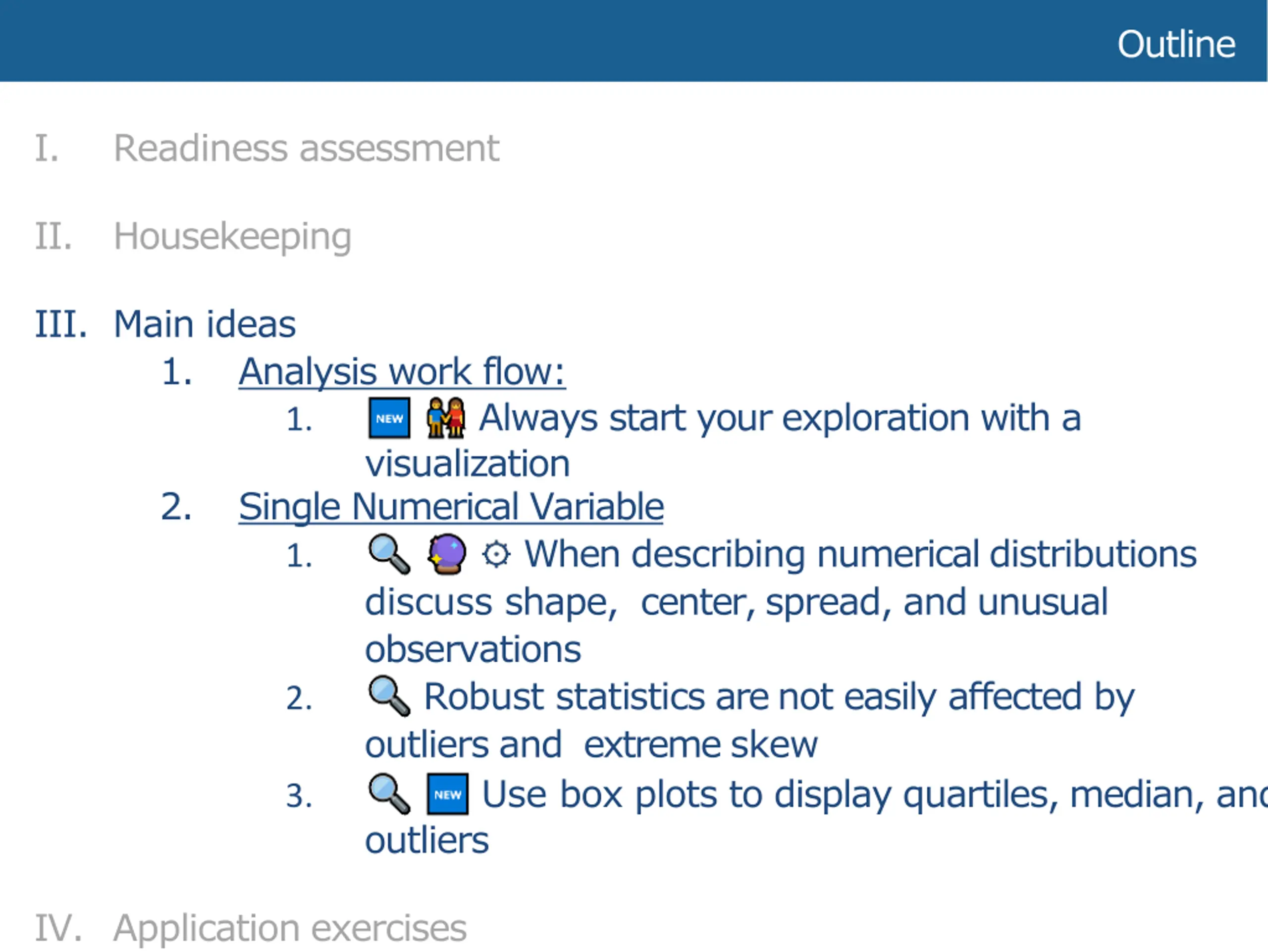Click the crystal ball emoji
Viewport: 1268px width, 952px height.
click(x=447, y=554)
